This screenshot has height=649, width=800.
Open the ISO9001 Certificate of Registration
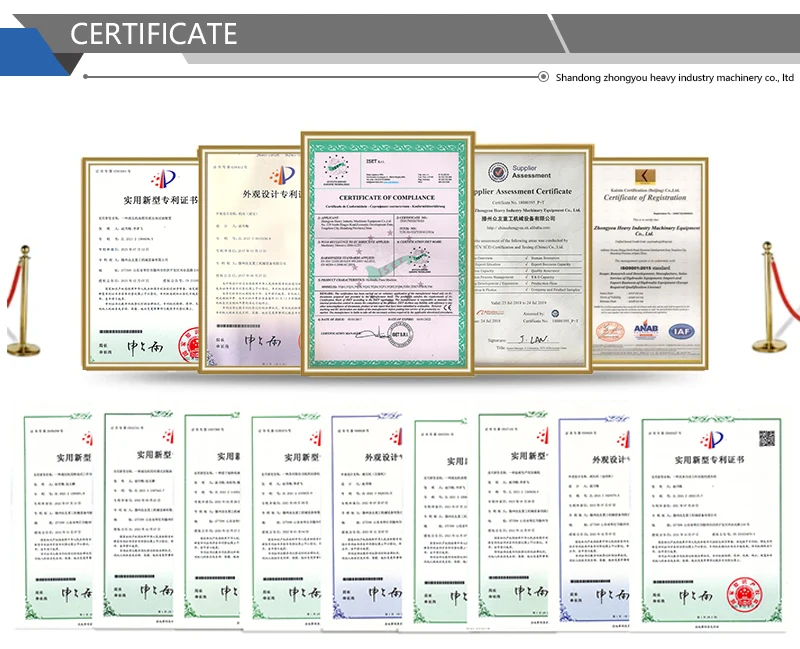click(x=649, y=263)
